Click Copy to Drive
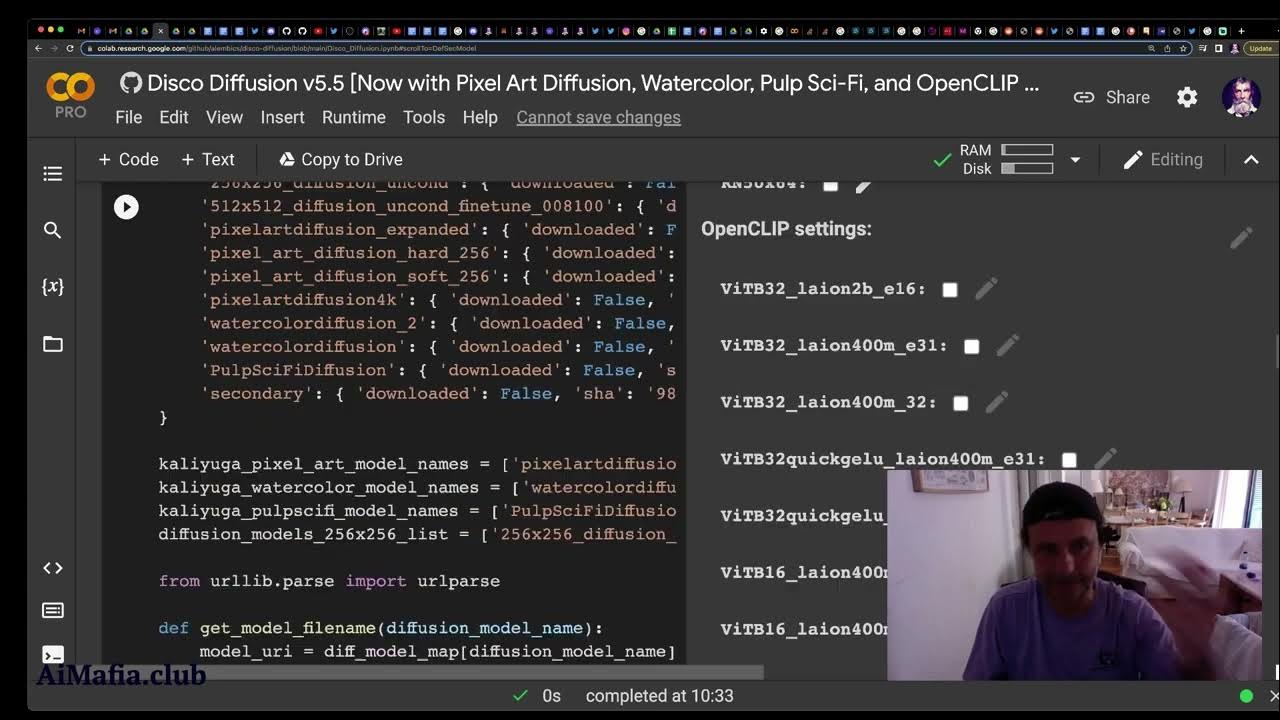 click(x=340, y=160)
